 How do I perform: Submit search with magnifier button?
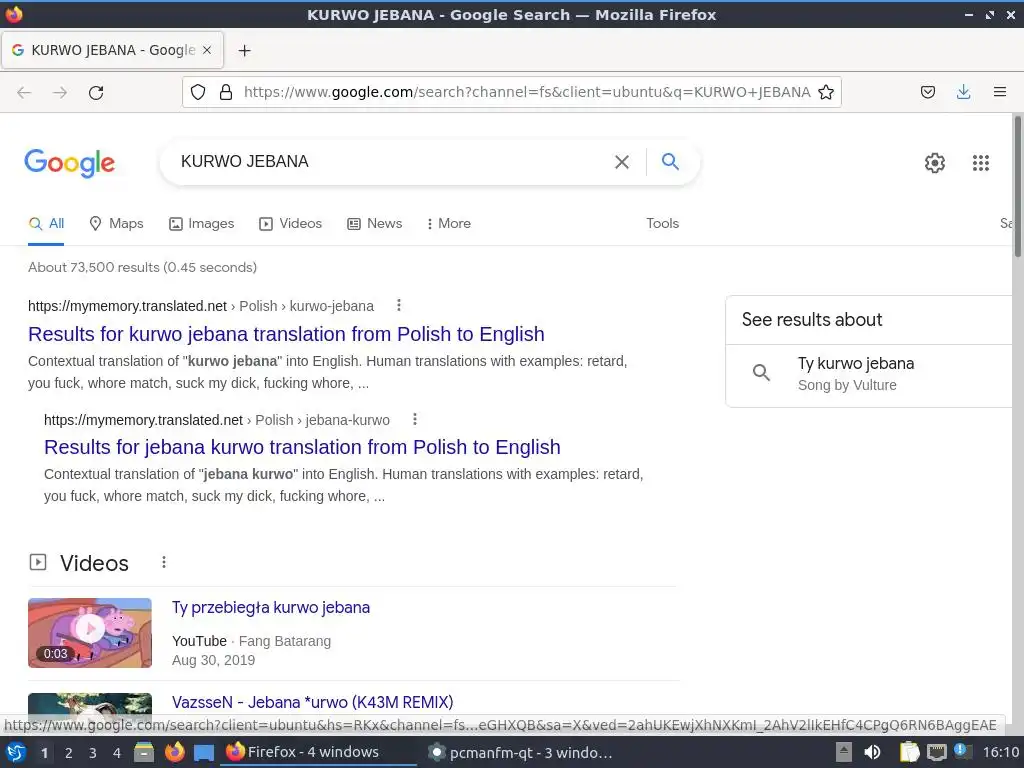pos(670,161)
